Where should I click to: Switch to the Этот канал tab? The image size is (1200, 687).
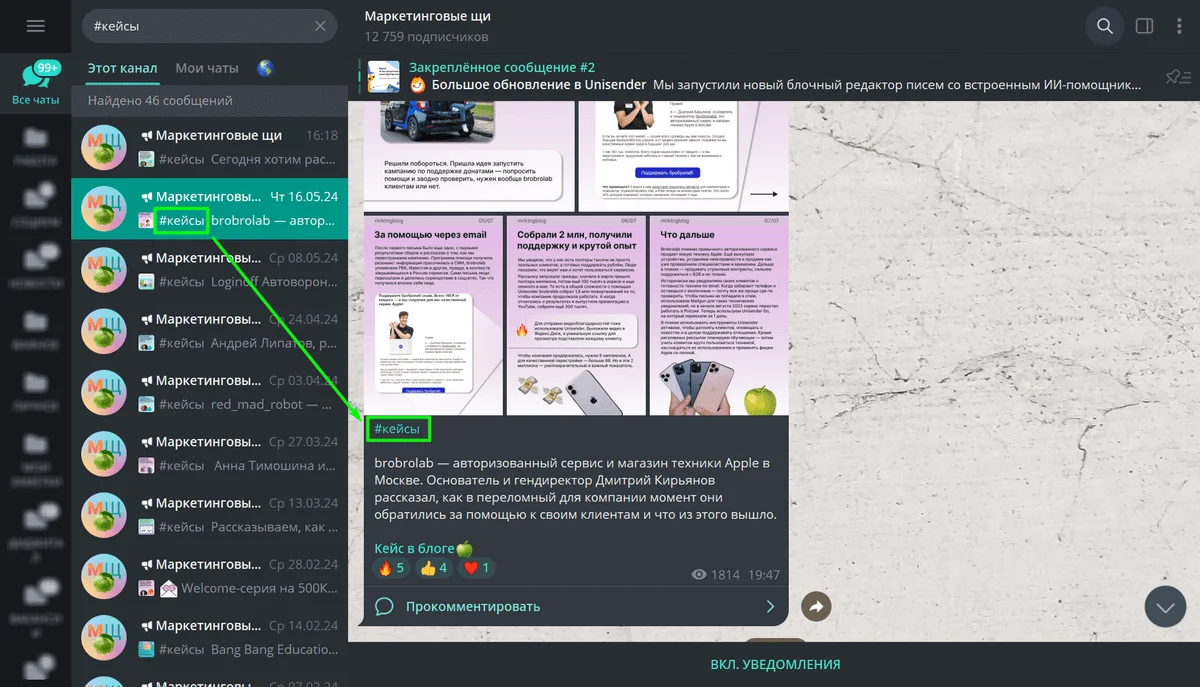tap(122, 68)
